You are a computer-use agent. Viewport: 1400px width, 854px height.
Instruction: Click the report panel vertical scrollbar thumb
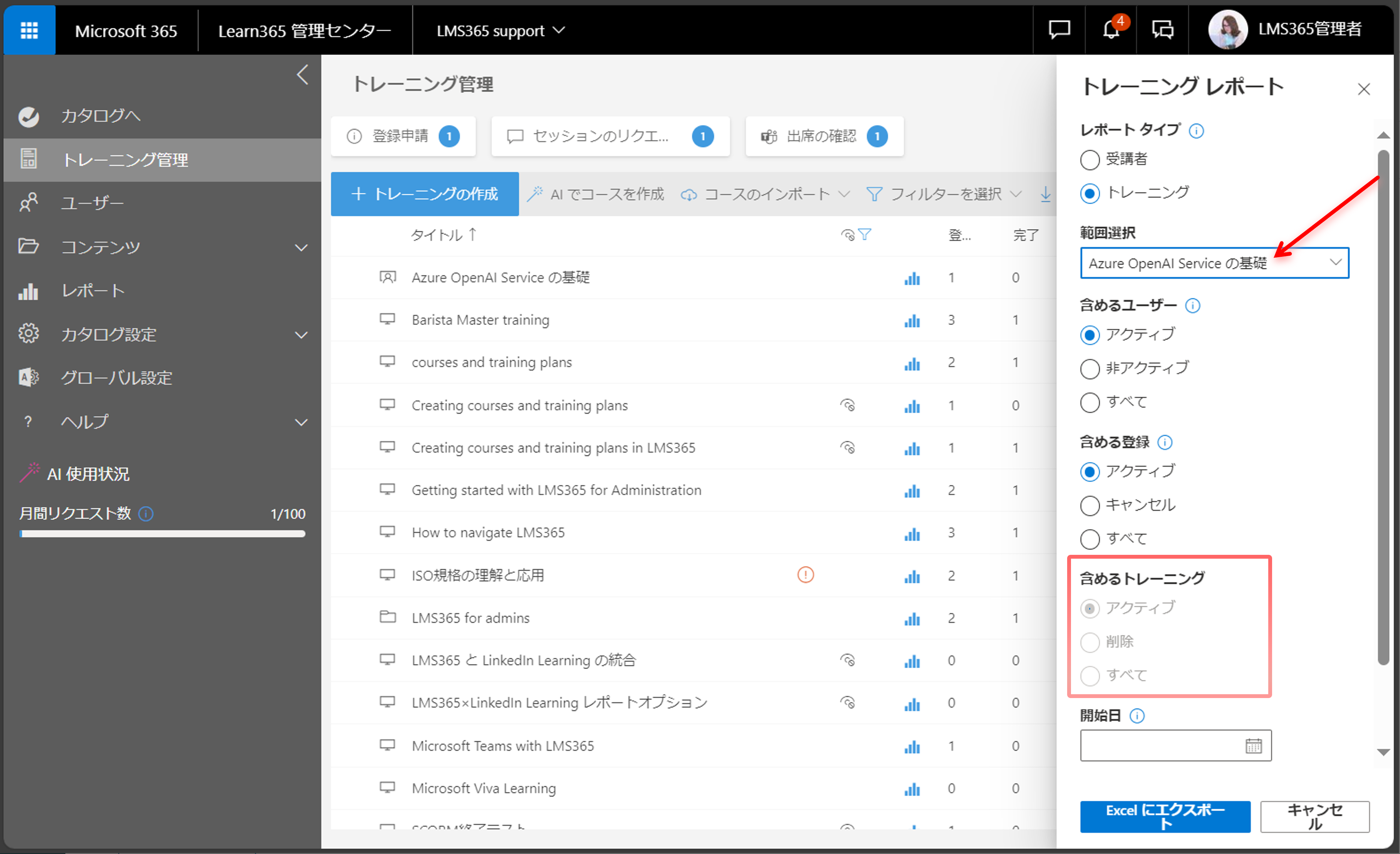tap(1383, 407)
